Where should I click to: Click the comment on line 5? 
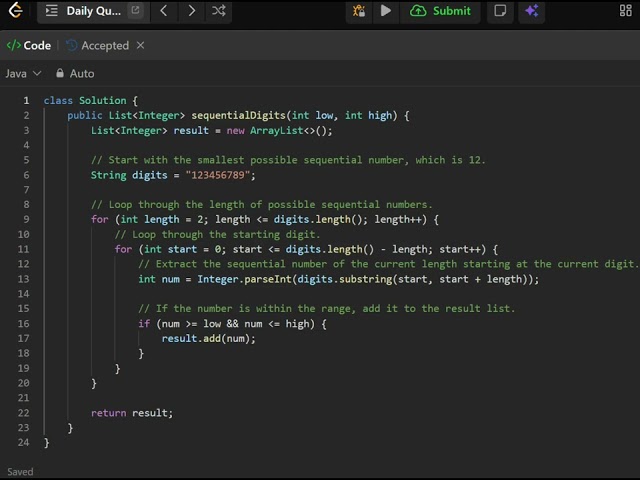[288, 160]
